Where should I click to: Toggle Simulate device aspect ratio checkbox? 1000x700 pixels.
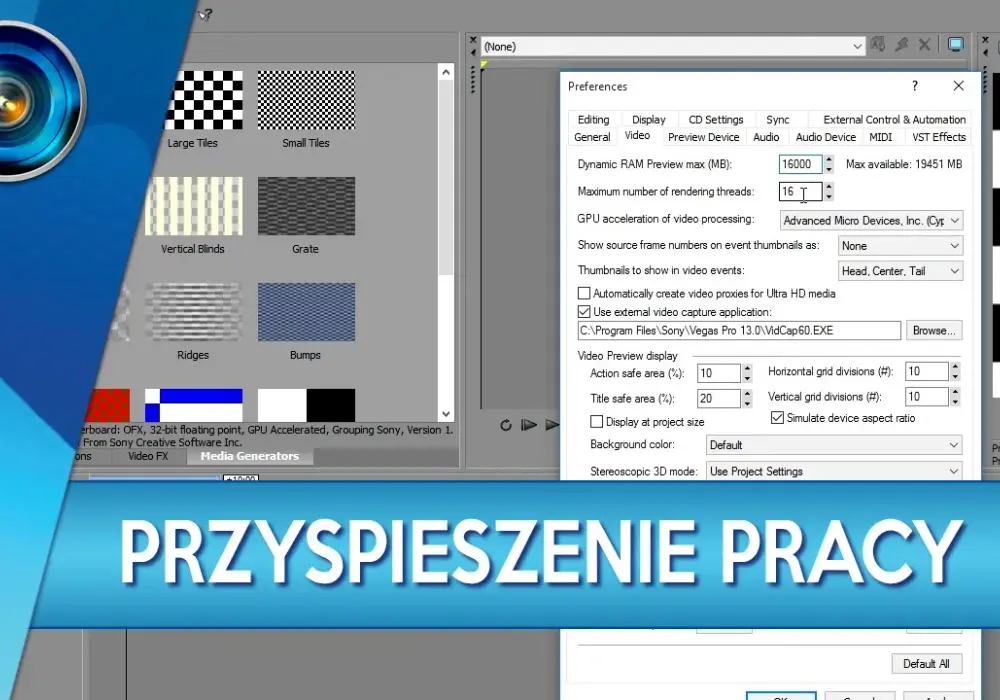(777, 418)
